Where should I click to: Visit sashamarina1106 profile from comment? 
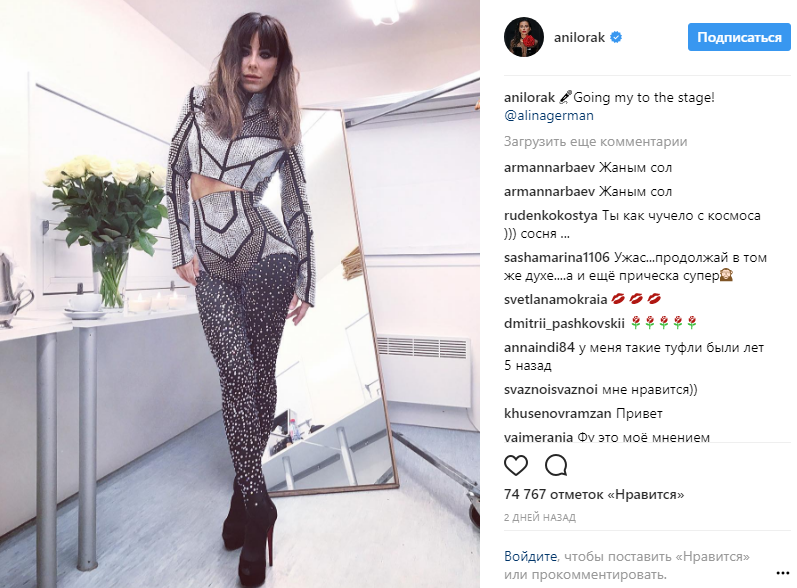click(x=557, y=258)
